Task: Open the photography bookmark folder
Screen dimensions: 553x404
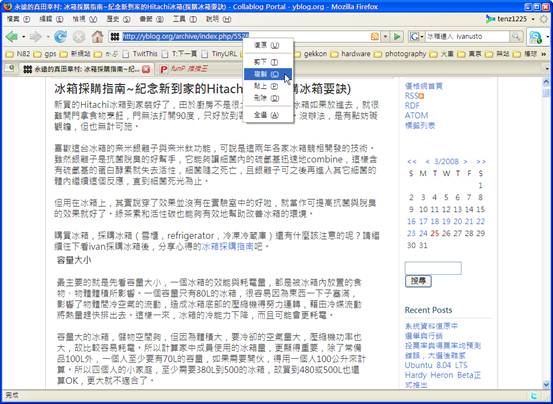Action: point(401,54)
